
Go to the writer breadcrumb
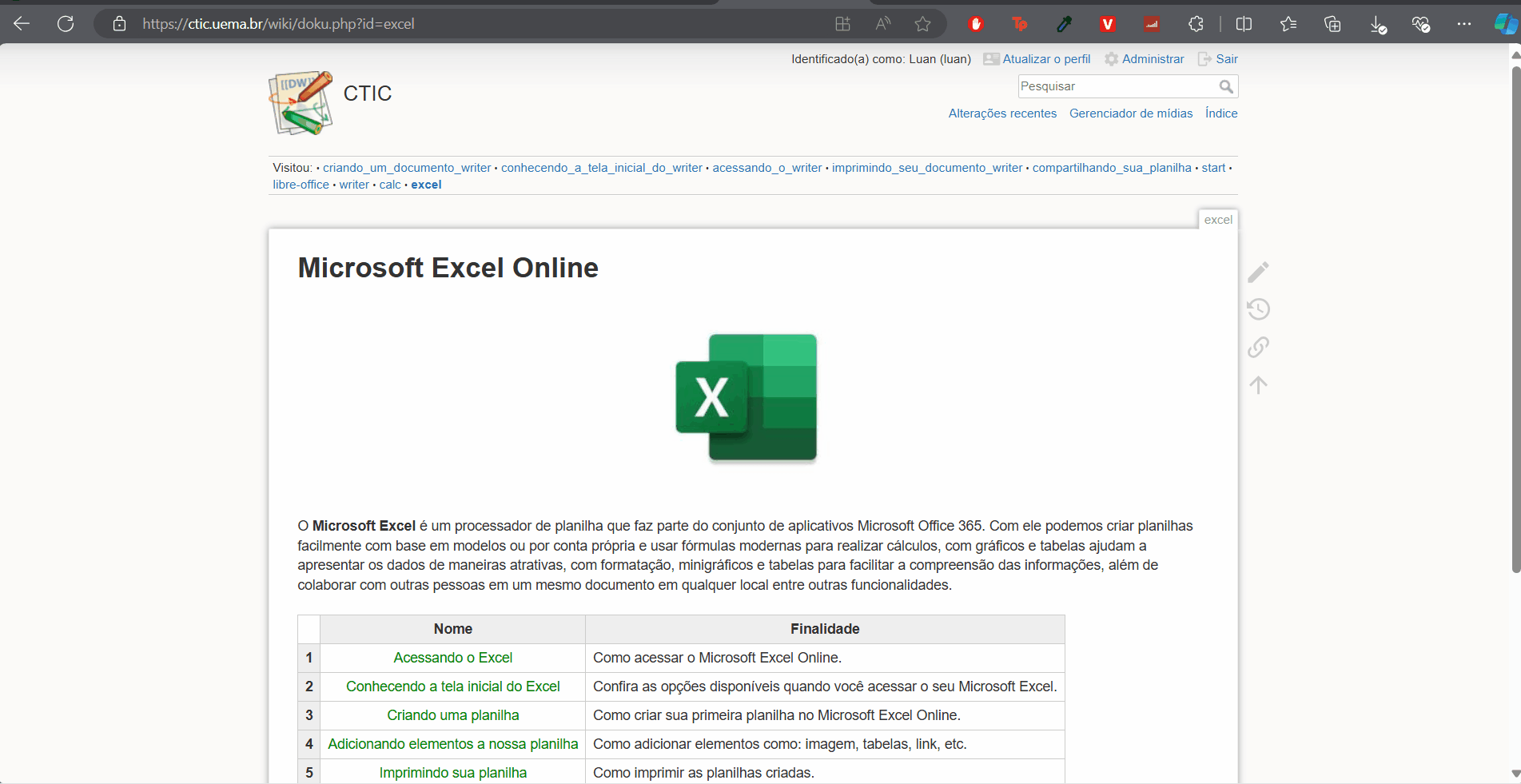pyautogui.click(x=354, y=185)
